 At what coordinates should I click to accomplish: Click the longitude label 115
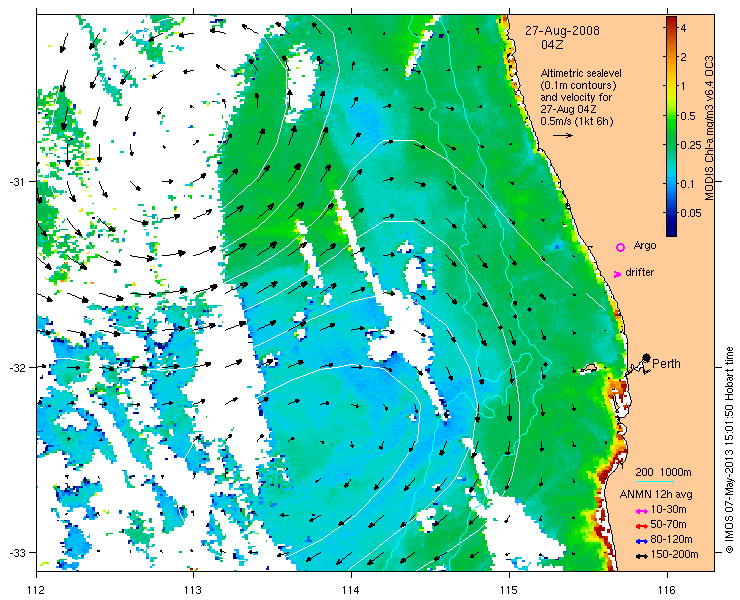(x=509, y=590)
